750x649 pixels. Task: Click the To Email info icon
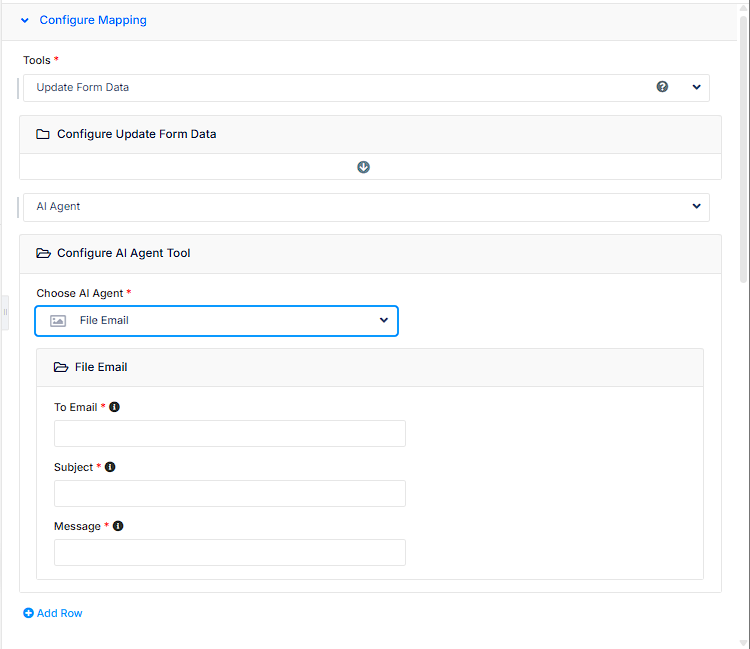[114, 407]
